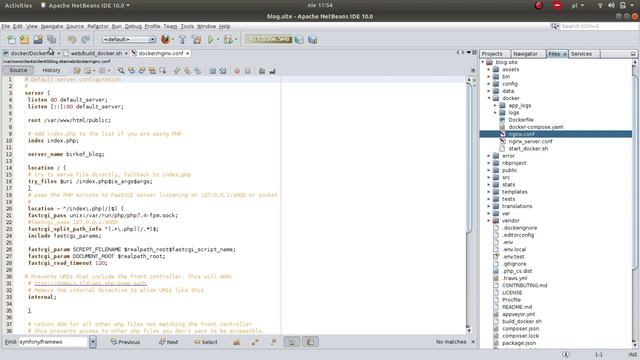640x360 pixels.
Task: Expand the assets folder
Action: click(489, 69)
